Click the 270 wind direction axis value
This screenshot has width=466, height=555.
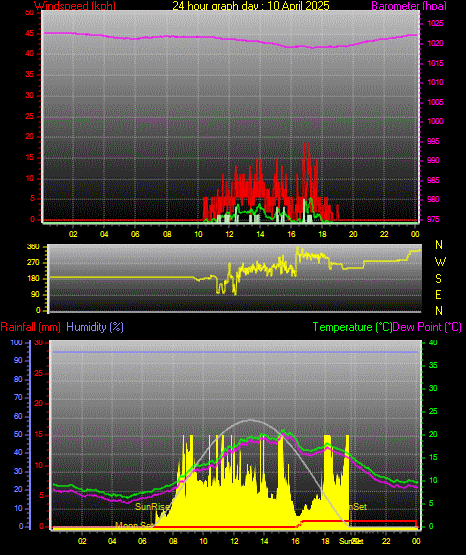point(33,263)
